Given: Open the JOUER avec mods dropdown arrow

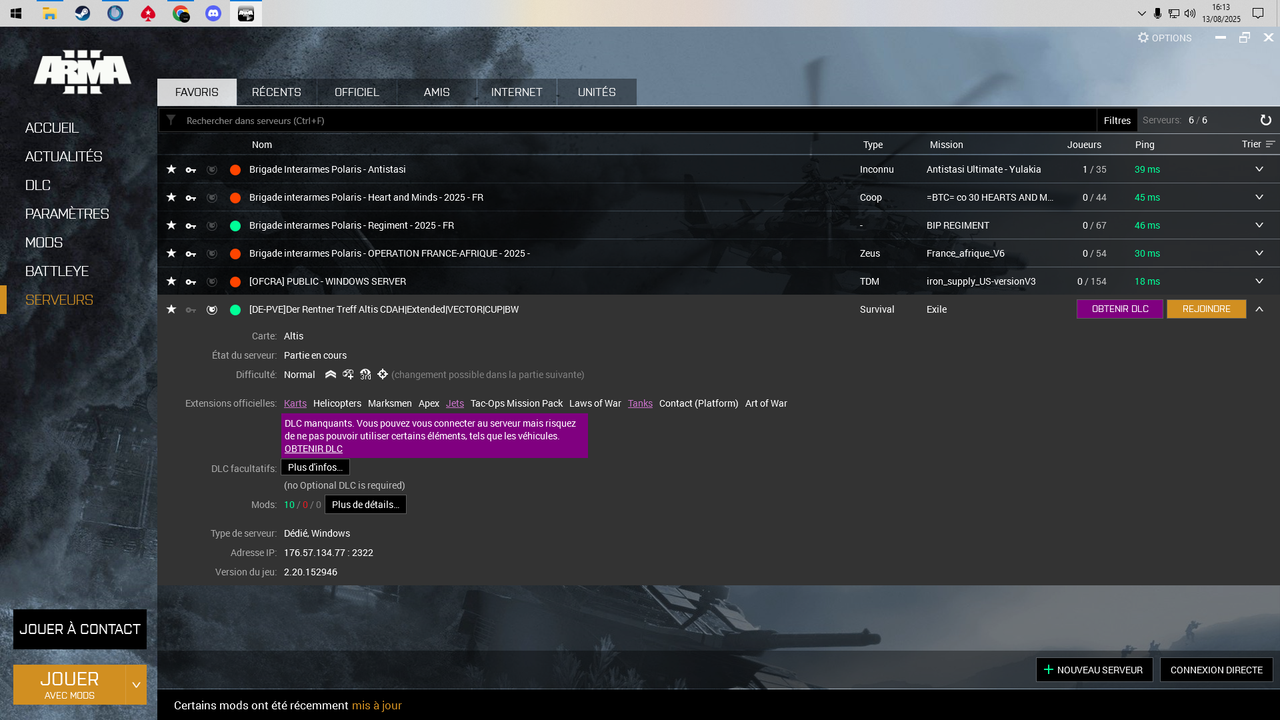Looking at the screenshot, I should coord(136,684).
